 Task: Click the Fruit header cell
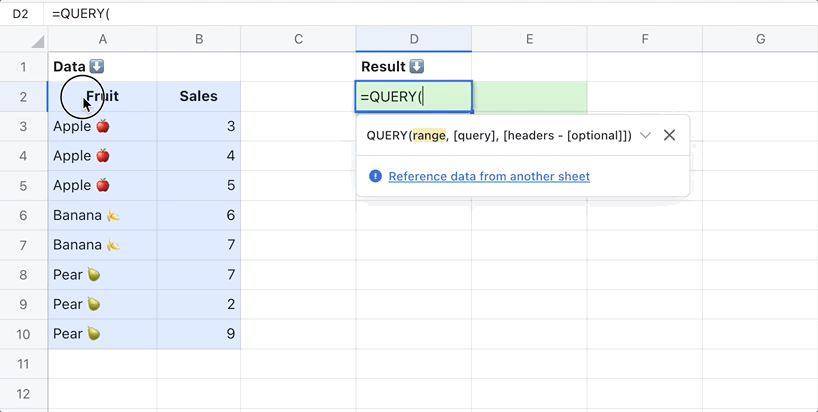coord(102,97)
